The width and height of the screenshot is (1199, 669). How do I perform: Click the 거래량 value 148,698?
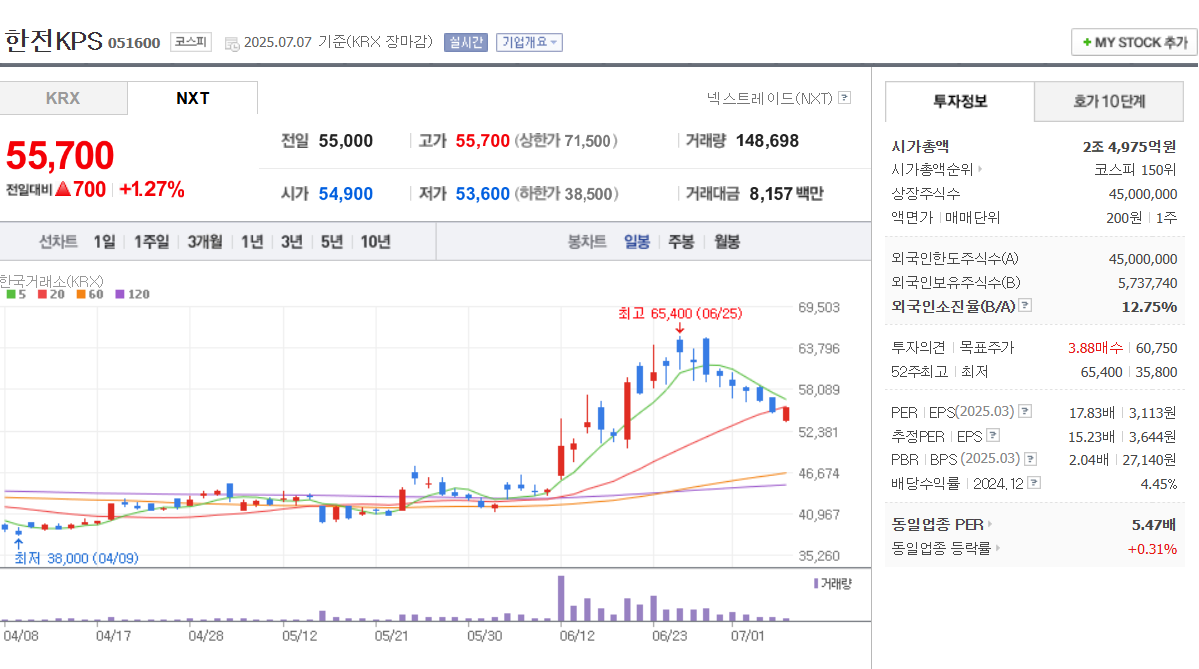[767, 141]
